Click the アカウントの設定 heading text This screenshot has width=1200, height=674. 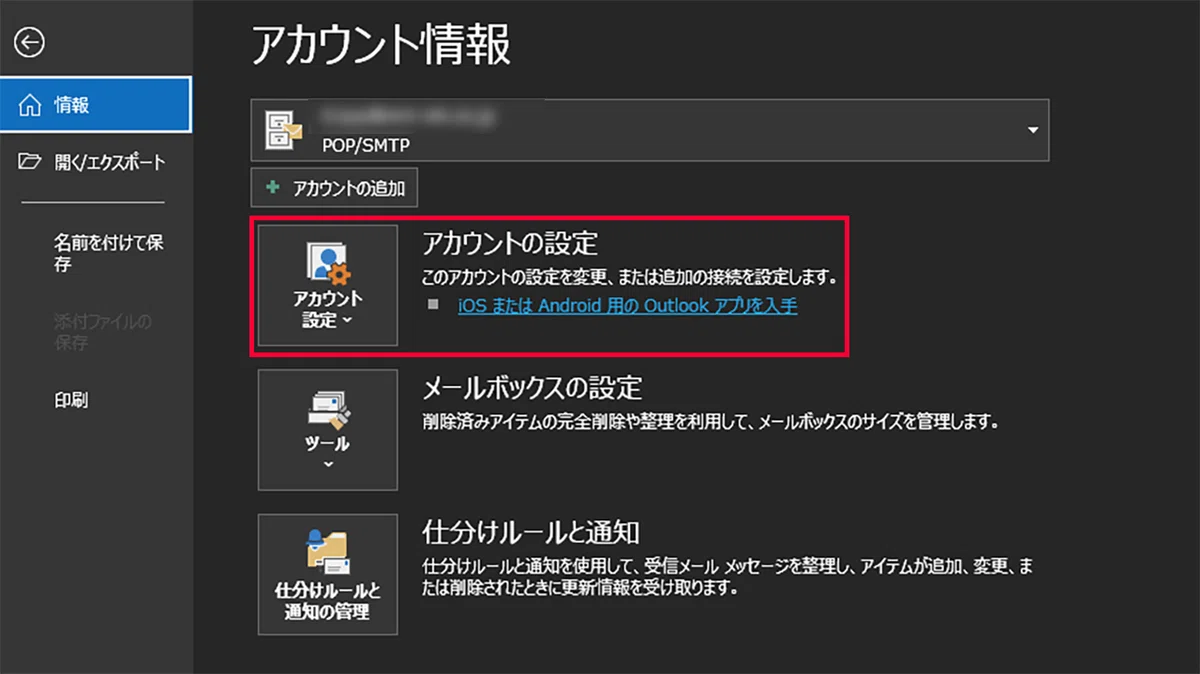[x=510, y=243]
